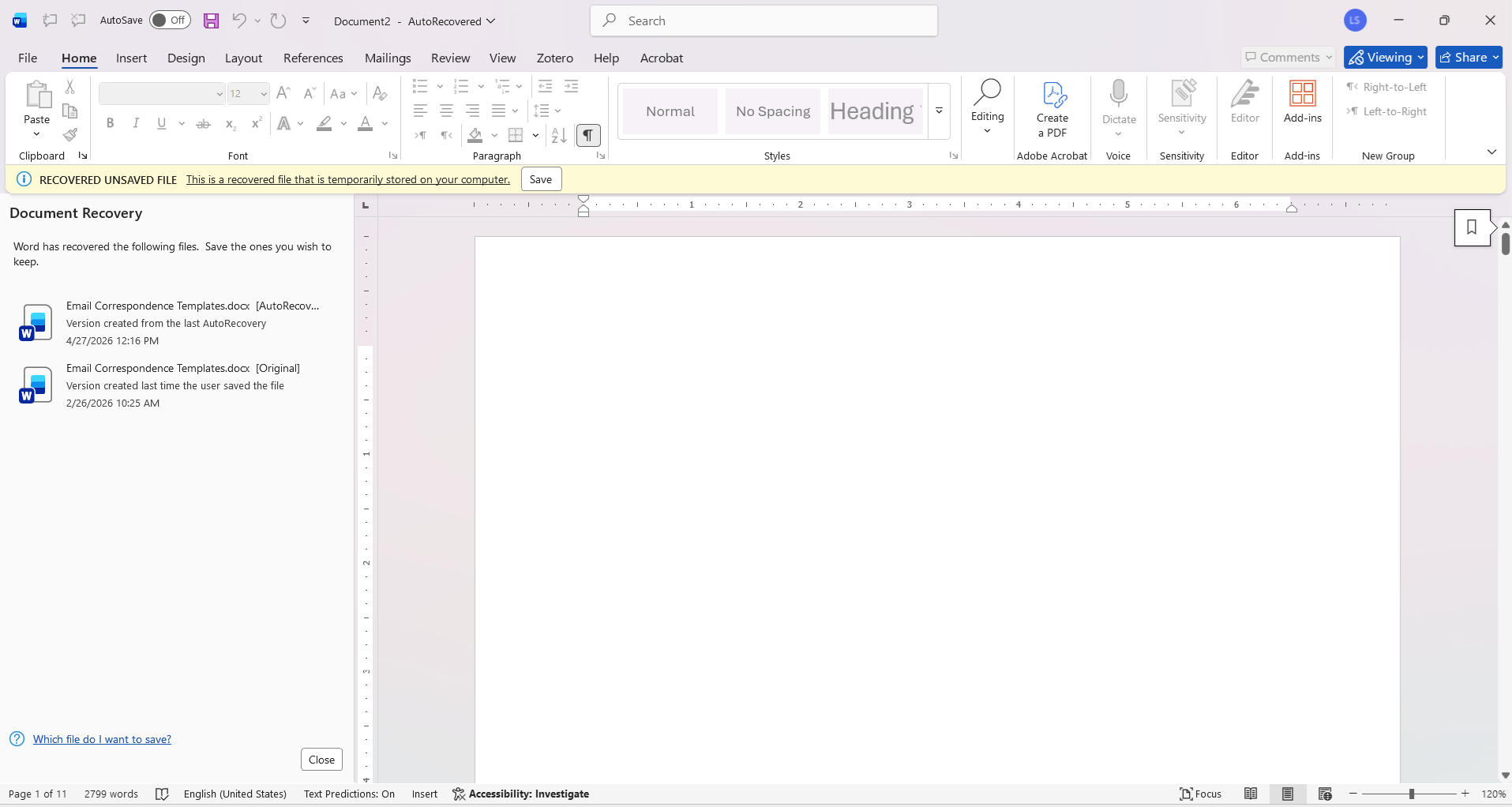Image resolution: width=1512 pixels, height=807 pixels.
Task: Toggle Print Layout view button
Action: 1288,794
